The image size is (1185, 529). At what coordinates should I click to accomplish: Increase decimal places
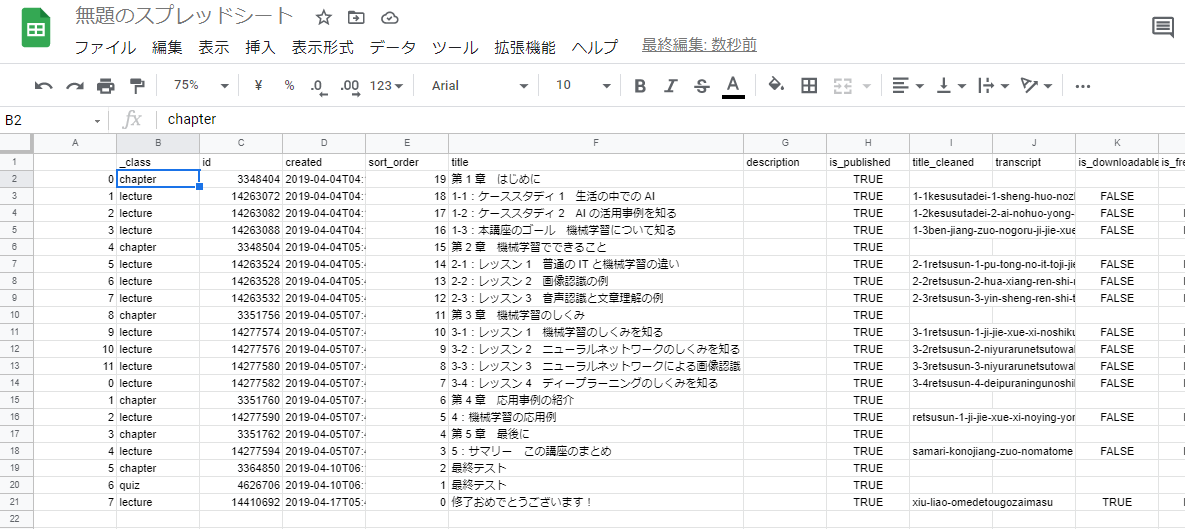point(350,85)
